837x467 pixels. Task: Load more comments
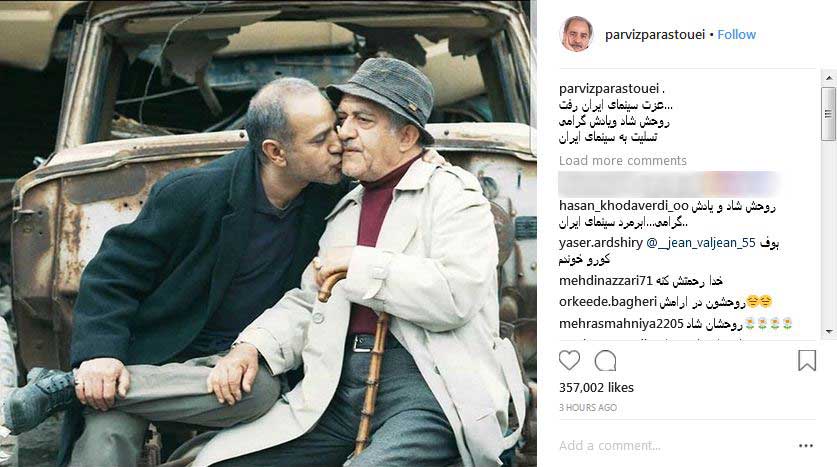click(x=622, y=161)
